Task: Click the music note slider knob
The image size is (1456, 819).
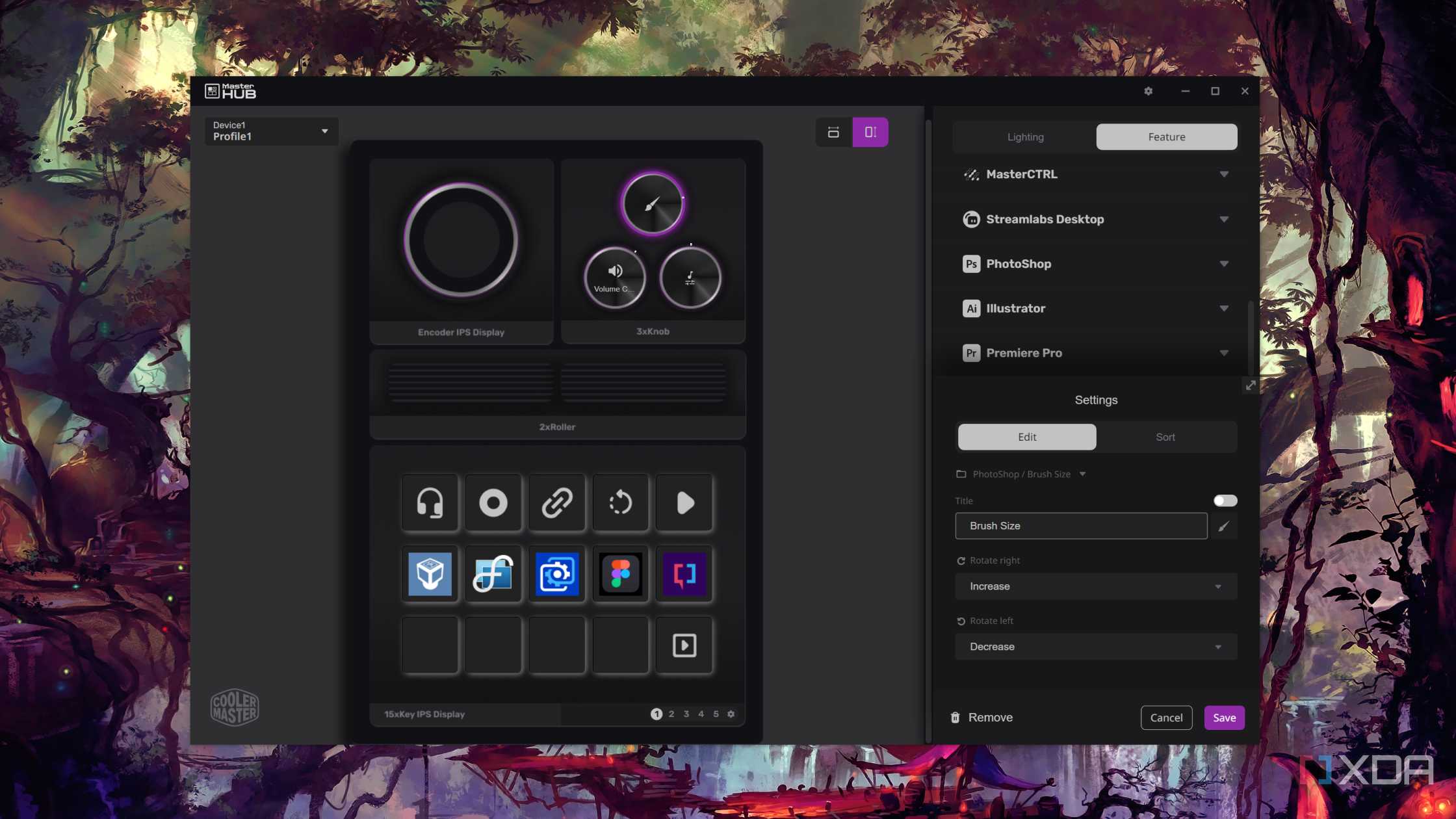Action: pos(690,278)
